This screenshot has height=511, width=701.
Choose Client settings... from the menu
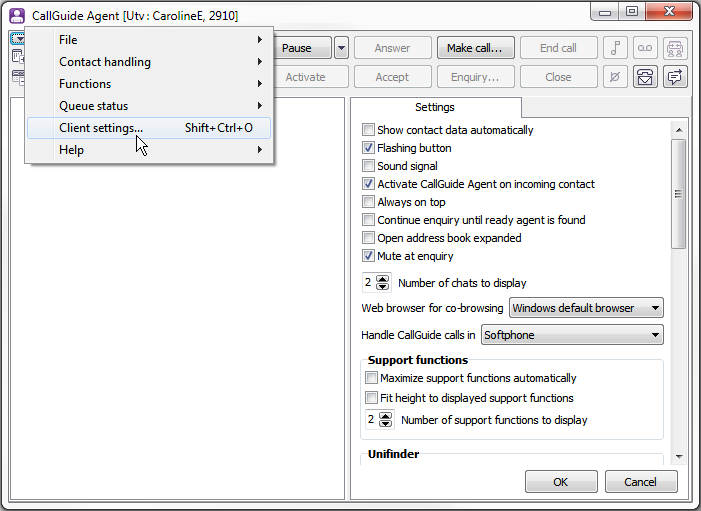tap(149, 128)
